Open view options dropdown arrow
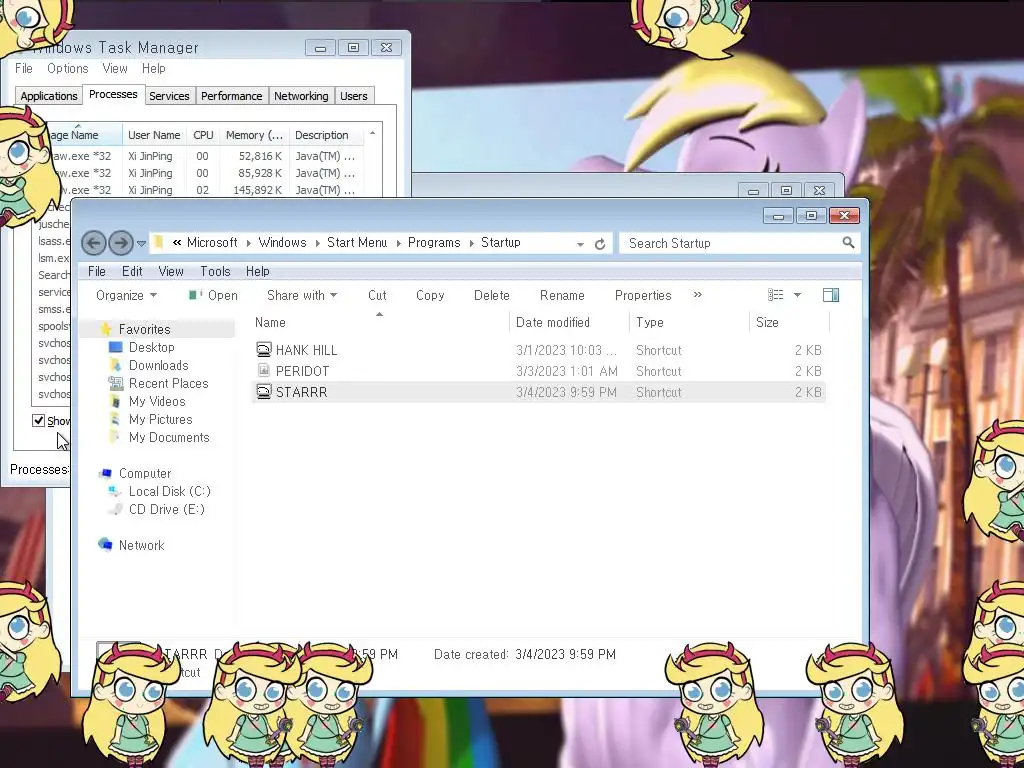 point(797,295)
